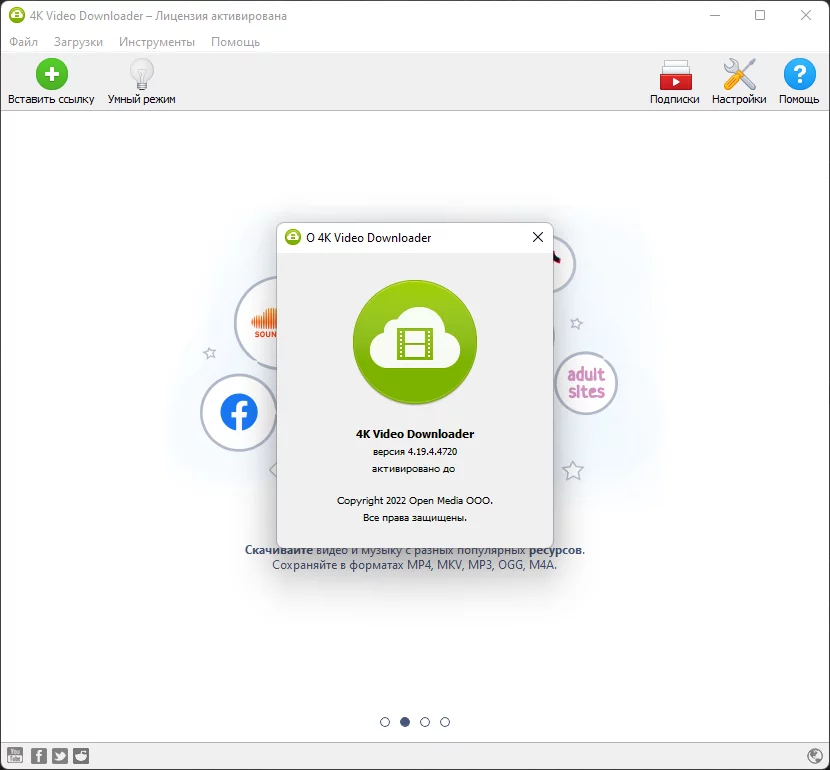Toggle Smart Mode lightbulb icon
830x770 pixels.
(x=141, y=74)
